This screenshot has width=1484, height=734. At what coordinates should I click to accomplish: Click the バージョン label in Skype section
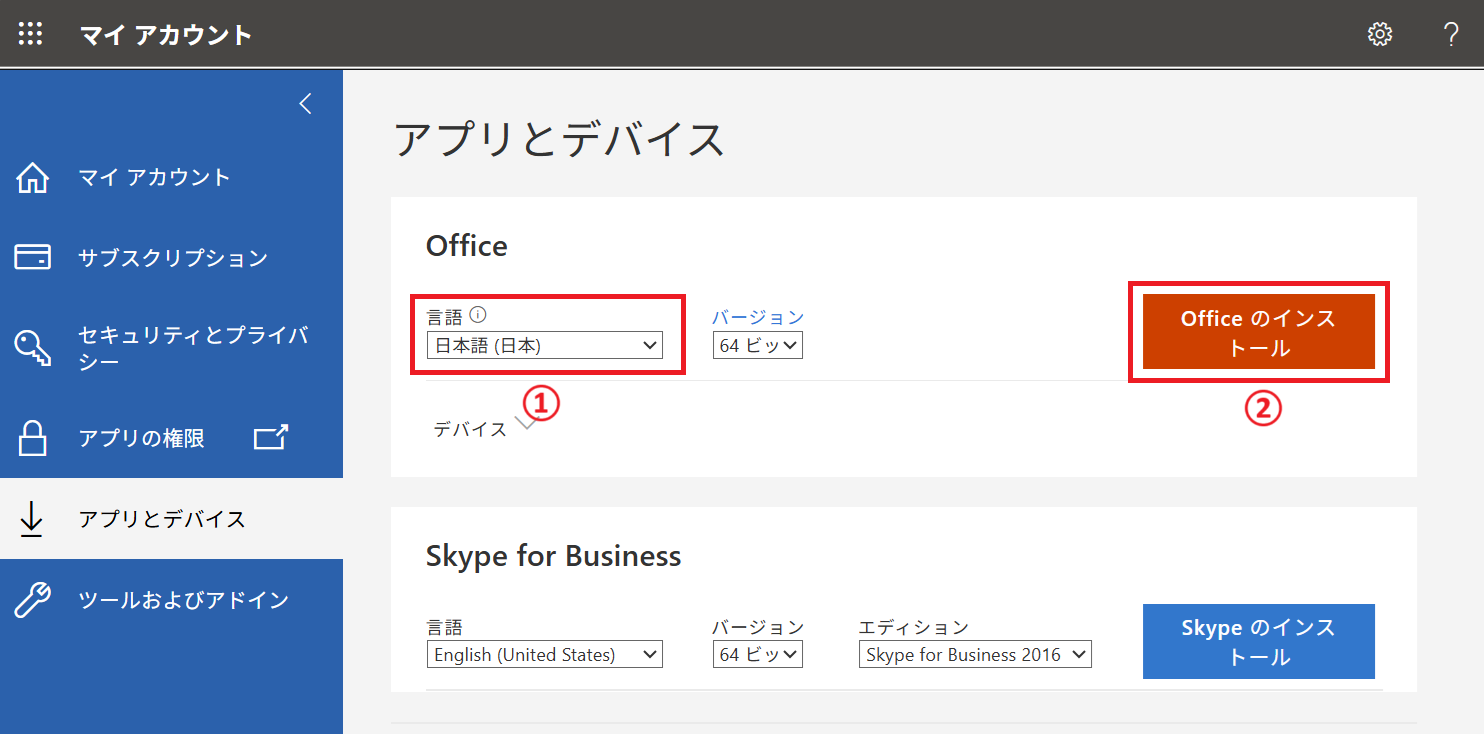758,627
